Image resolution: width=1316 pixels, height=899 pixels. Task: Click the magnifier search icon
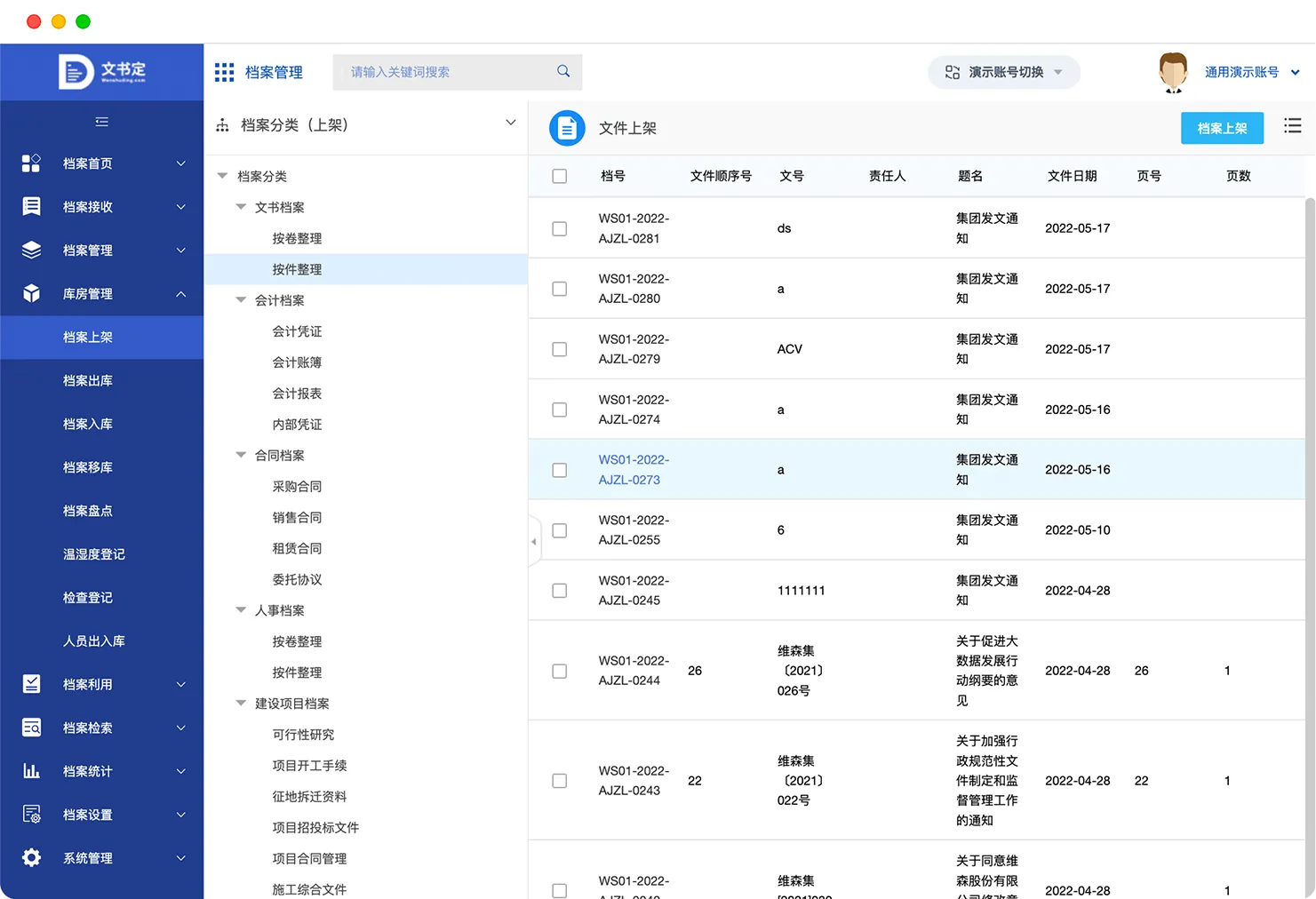coord(563,71)
